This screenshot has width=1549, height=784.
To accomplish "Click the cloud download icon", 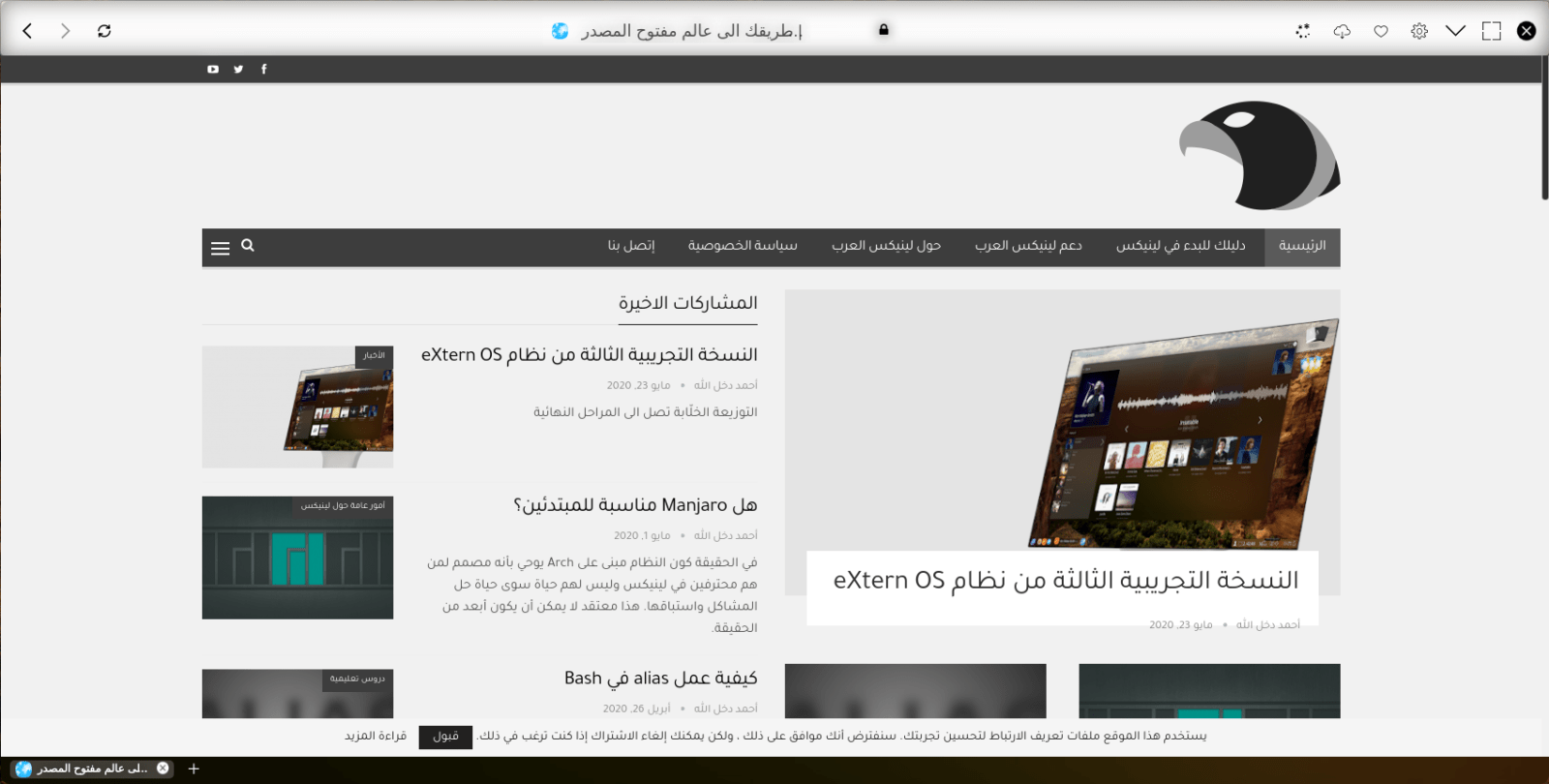I will coord(1342,31).
